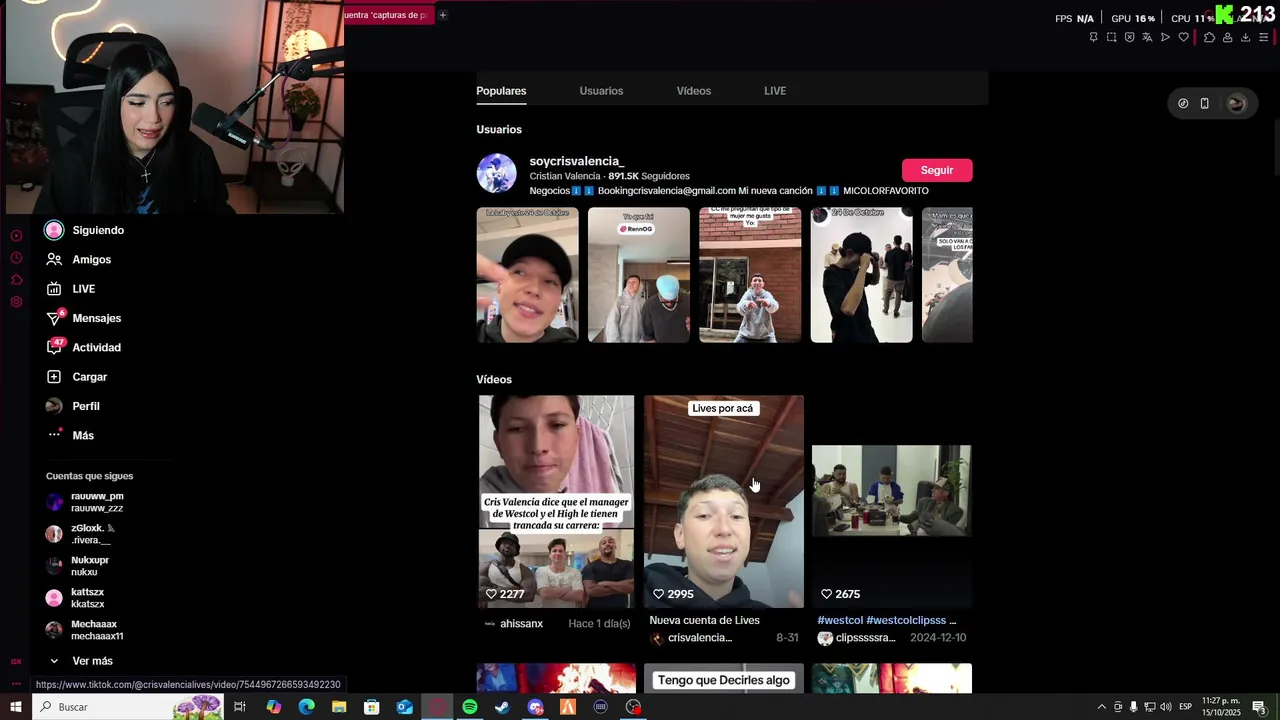Open brick wall dancing video thumbnail
This screenshot has width=1280, height=720.
tap(750, 275)
